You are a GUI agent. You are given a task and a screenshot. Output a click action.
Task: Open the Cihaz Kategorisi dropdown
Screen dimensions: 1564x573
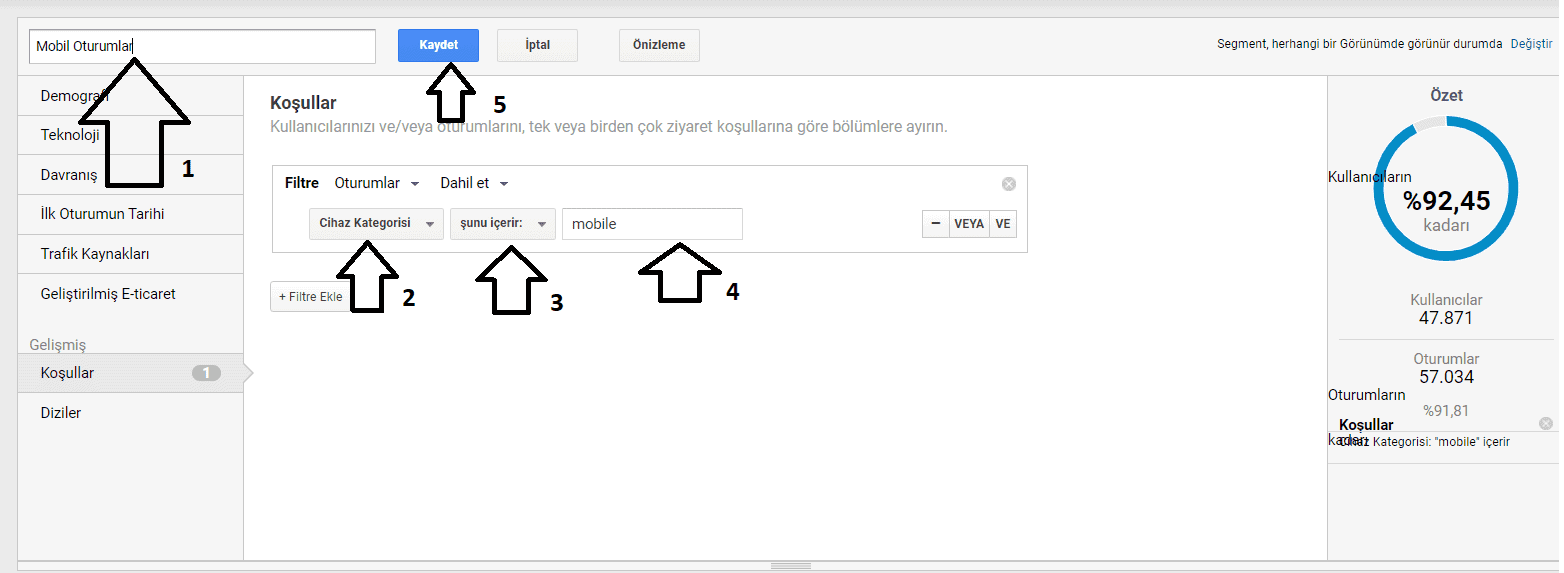375,224
